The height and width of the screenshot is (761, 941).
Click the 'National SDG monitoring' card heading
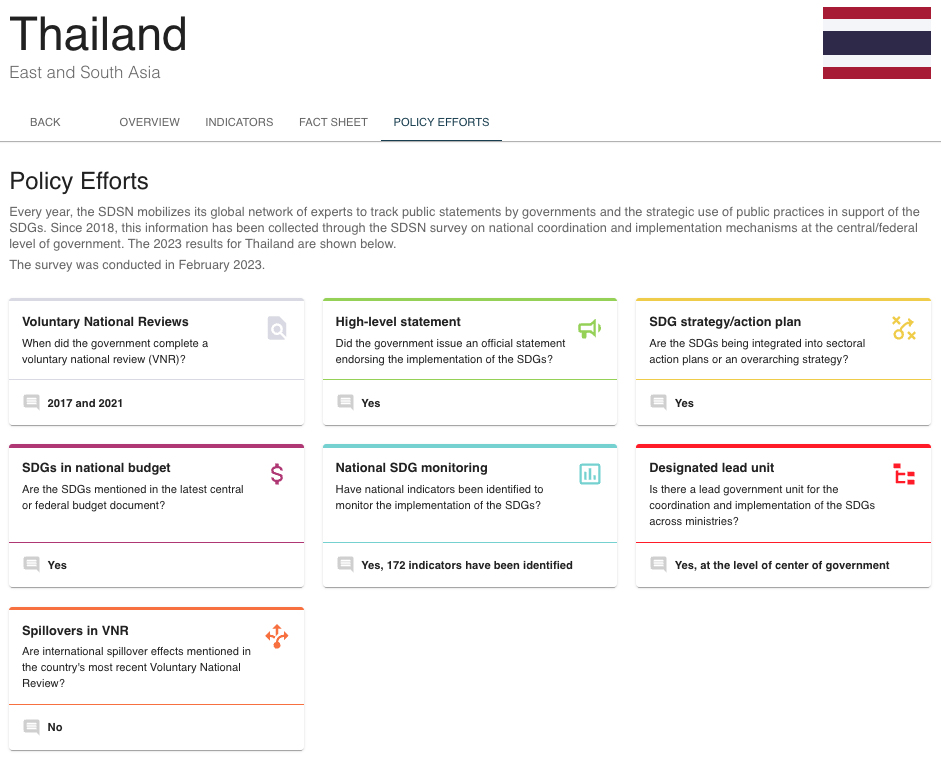click(411, 468)
